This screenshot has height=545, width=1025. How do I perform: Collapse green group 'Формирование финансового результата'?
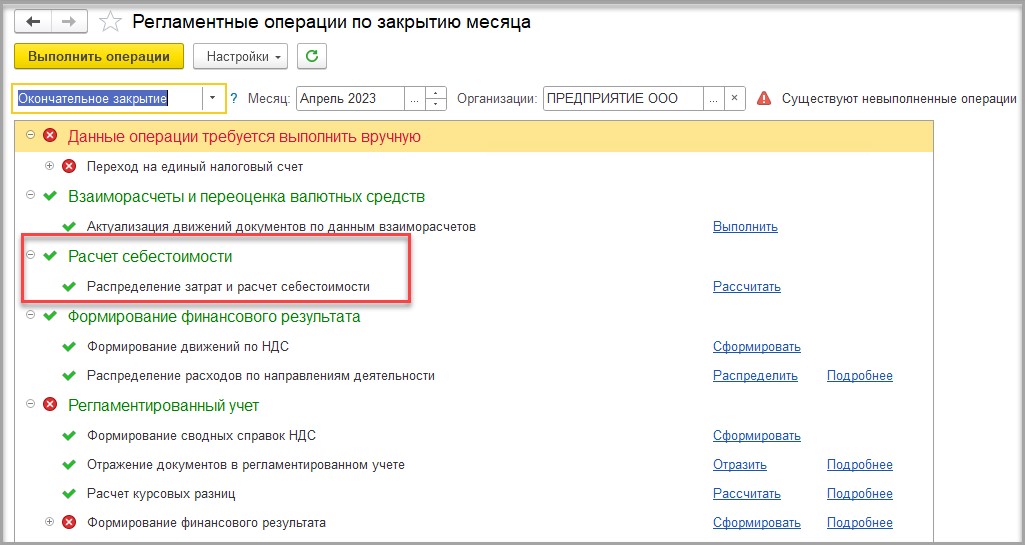click(30, 315)
